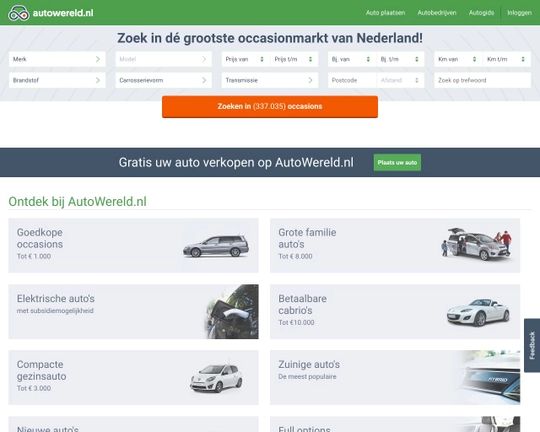This screenshot has width=540, height=432.
Task: Expand the Carrosserievorm selector
Action: [x=163, y=80]
